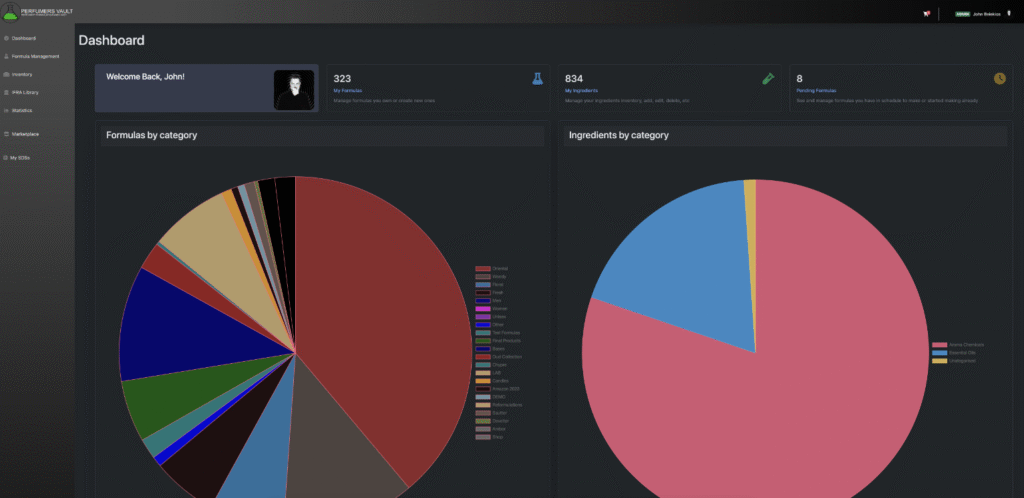Screen dimensions: 1024x498
Task: Click the 323 formulas count
Action: point(342,78)
